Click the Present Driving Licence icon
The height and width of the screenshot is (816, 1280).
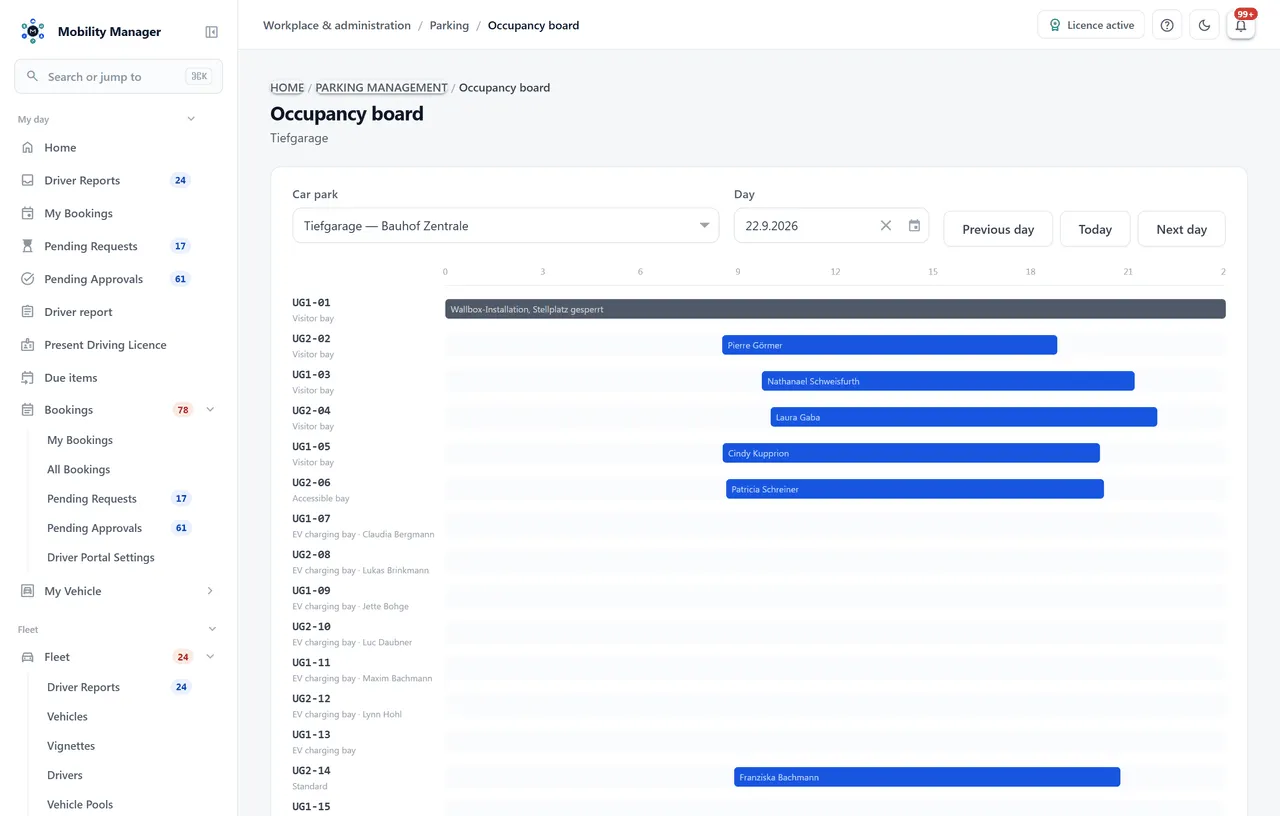point(28,345)
